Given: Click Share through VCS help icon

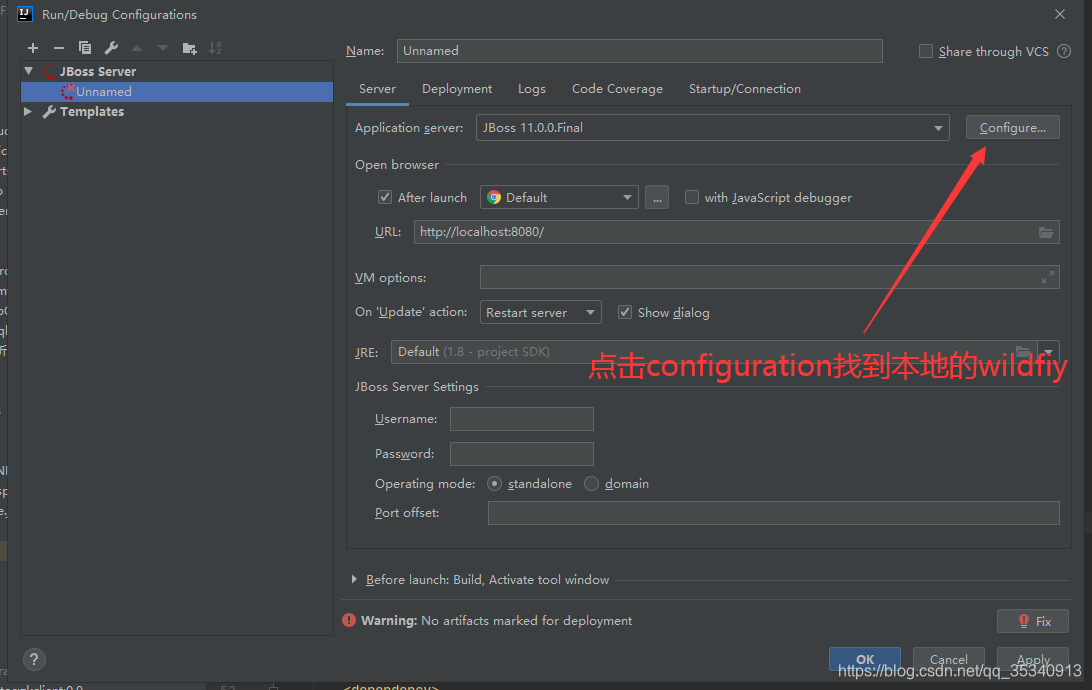Looking at the screenshot, I should (1064, 51).
